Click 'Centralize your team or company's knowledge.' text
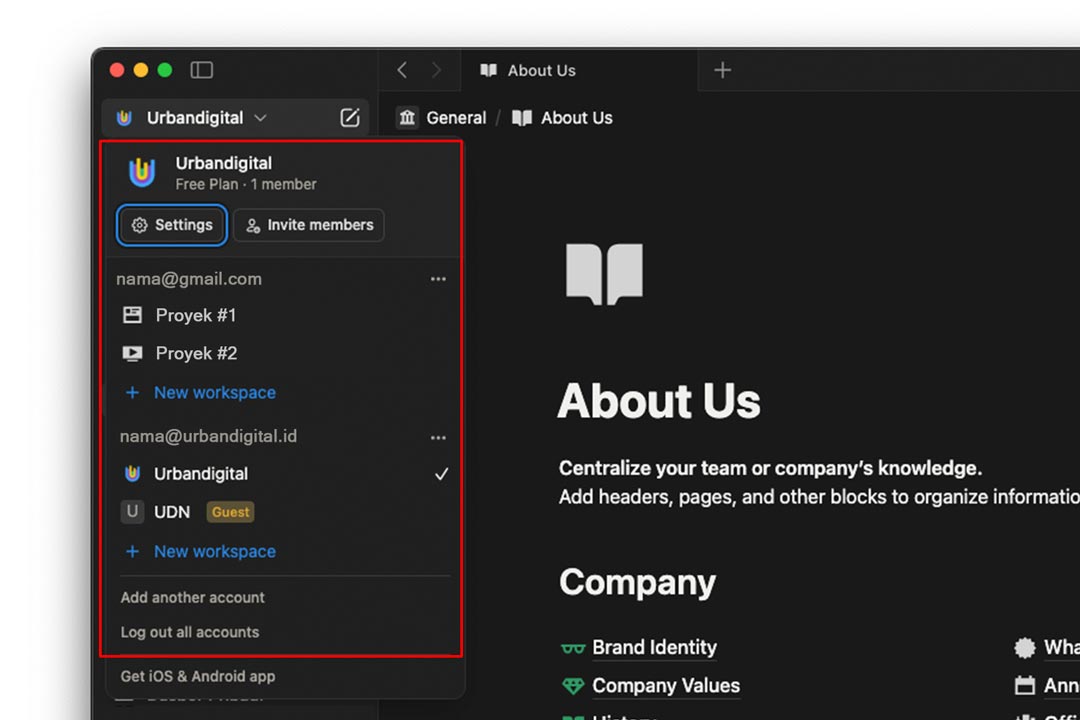The height and width of the screenshot is (720, 1080). (x=770, y=469)
